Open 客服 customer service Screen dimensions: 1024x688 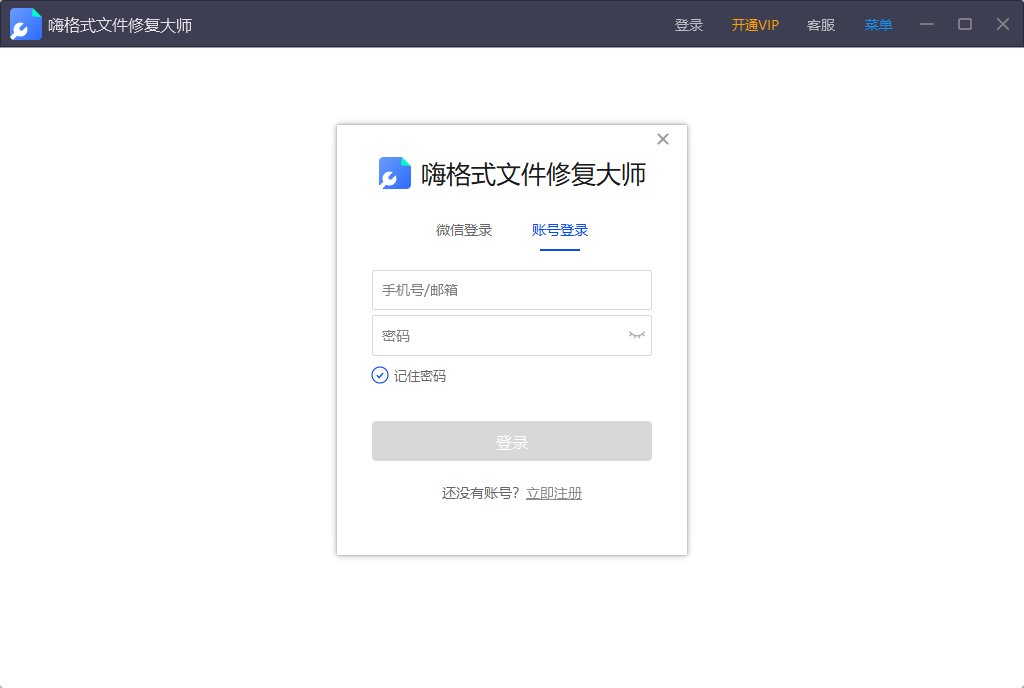coord(821,25)
